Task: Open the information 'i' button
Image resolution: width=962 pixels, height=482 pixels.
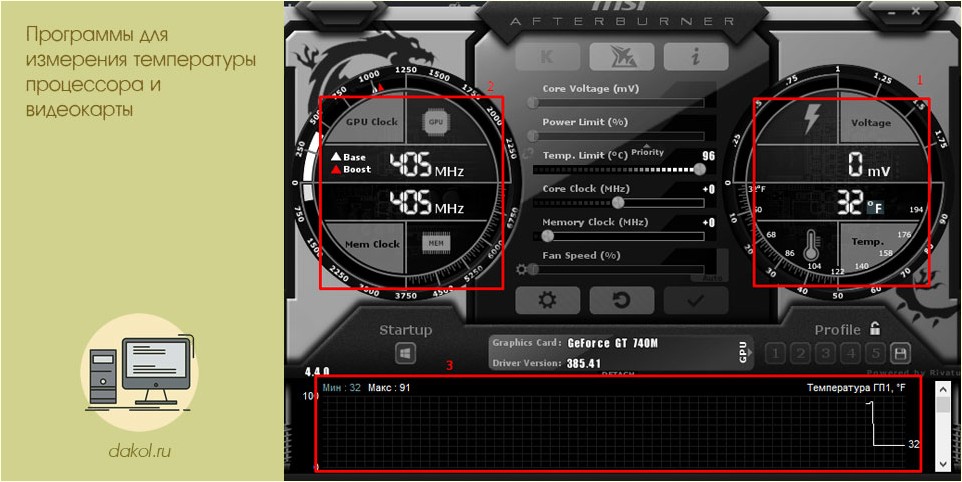Action: (696, 56)
